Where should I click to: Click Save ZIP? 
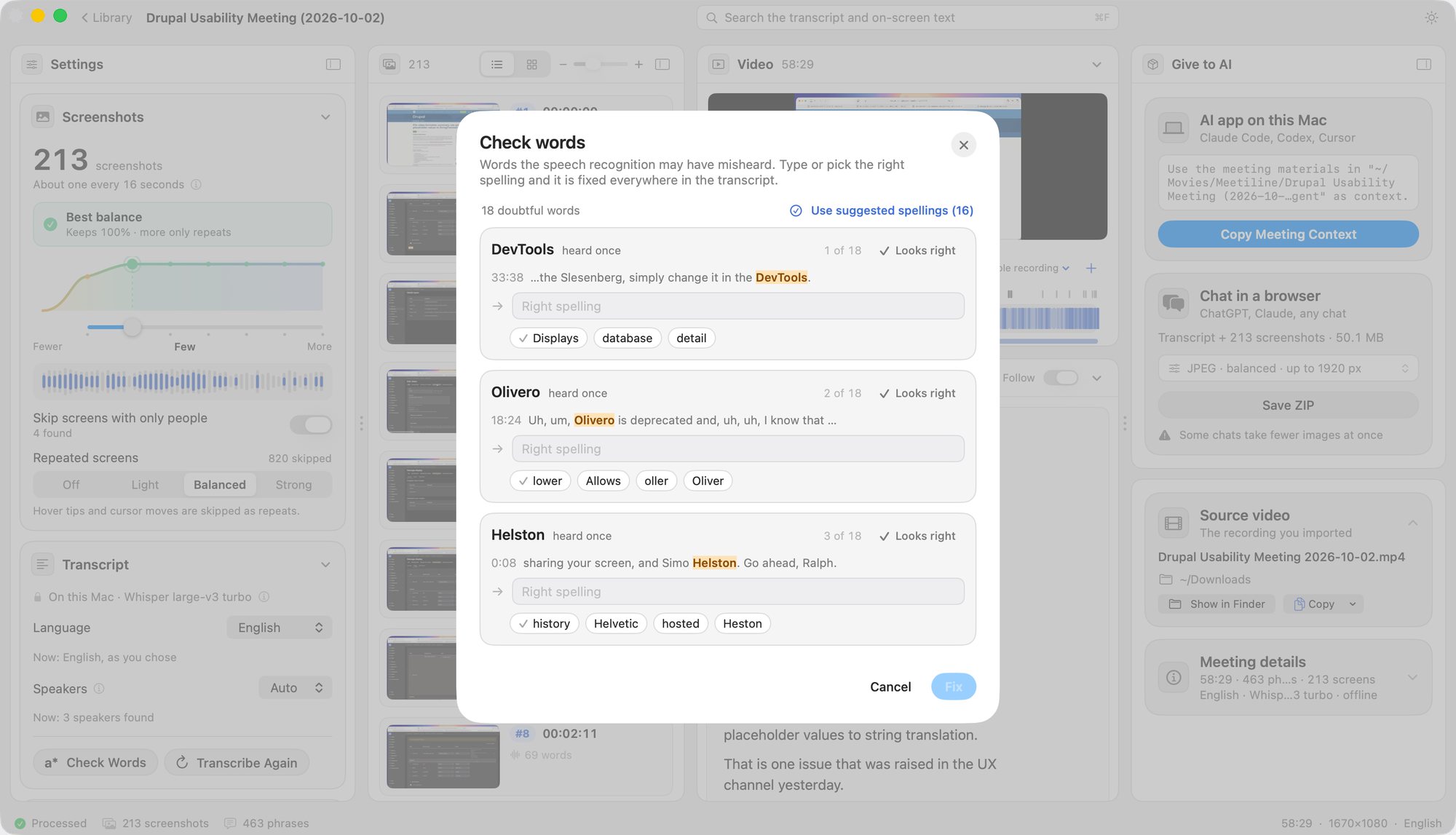click(x=1288, y=405)
